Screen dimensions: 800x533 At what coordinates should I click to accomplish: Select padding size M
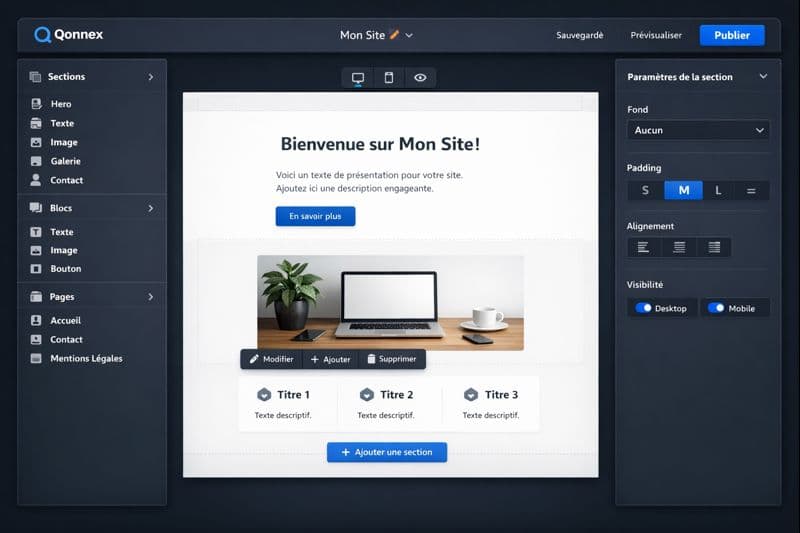point(684,191)
